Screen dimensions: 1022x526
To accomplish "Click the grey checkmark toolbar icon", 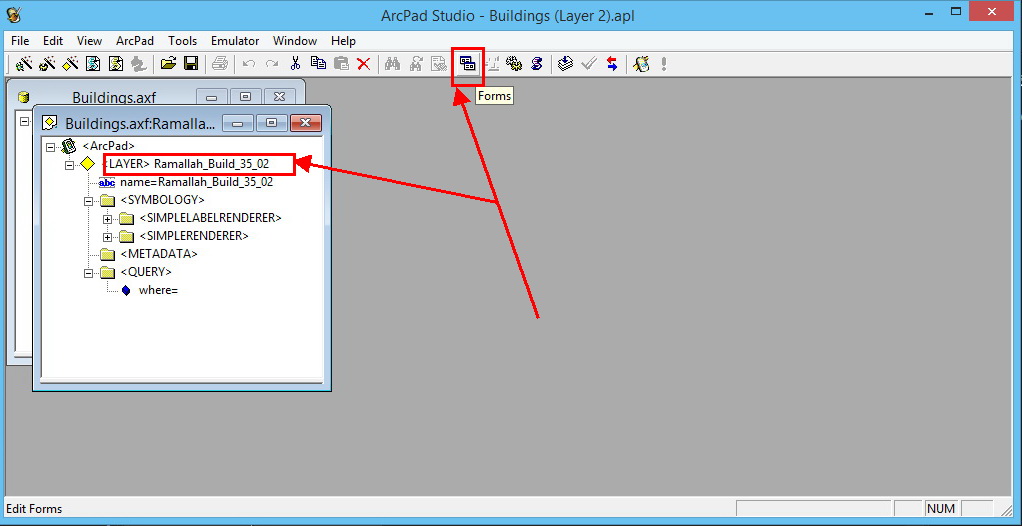I will [589, 63].
